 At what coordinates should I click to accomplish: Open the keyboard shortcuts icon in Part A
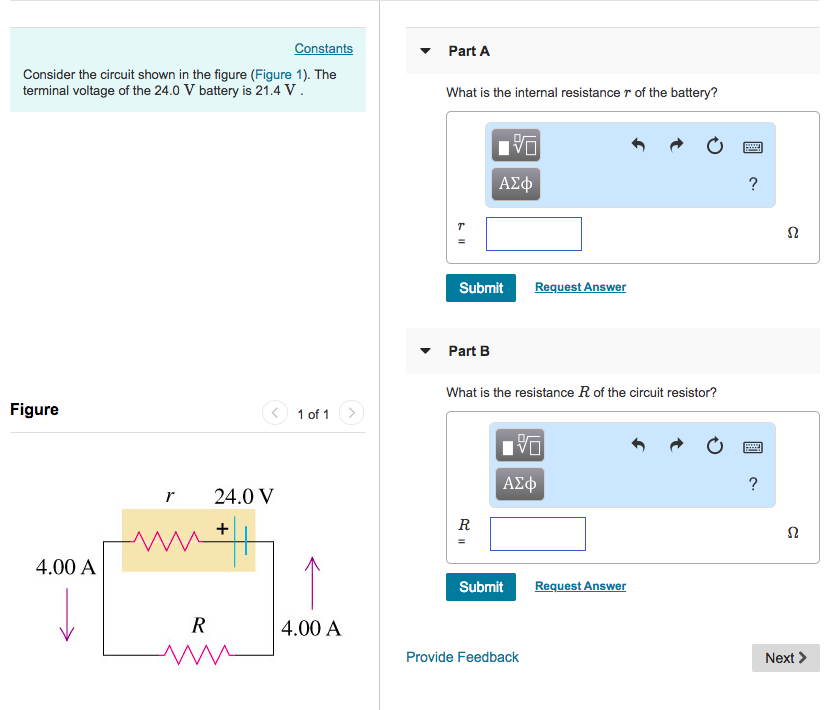[752, 146]
